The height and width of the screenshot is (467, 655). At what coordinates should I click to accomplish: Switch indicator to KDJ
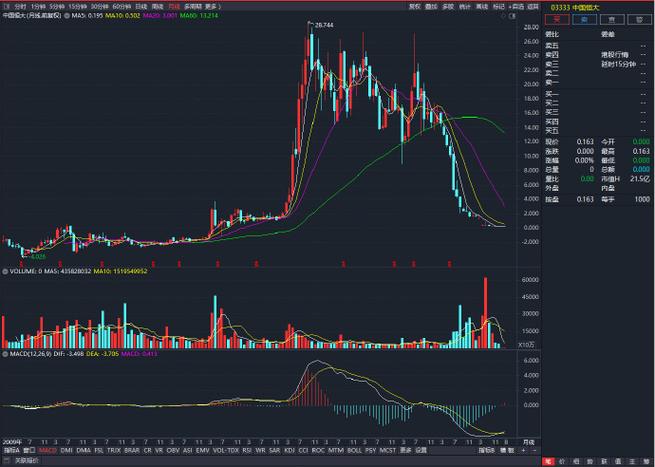[289, 450]
